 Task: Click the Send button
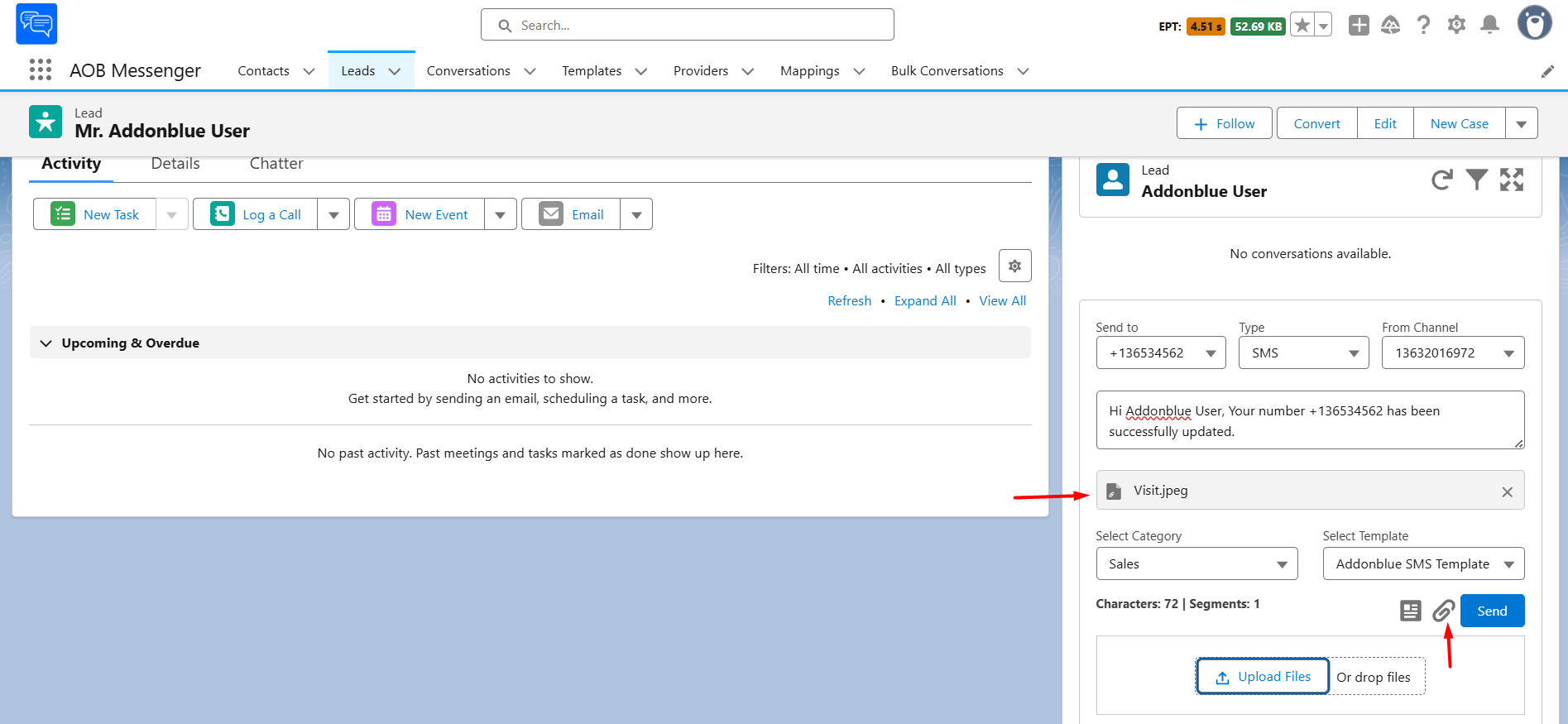(x=1492, y=611)
